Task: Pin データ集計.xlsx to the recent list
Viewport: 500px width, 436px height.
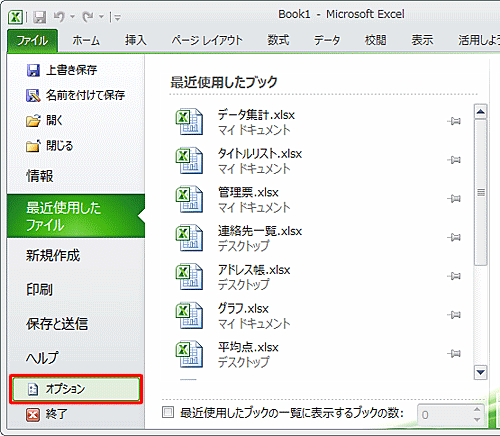Action: pos(454,121)
